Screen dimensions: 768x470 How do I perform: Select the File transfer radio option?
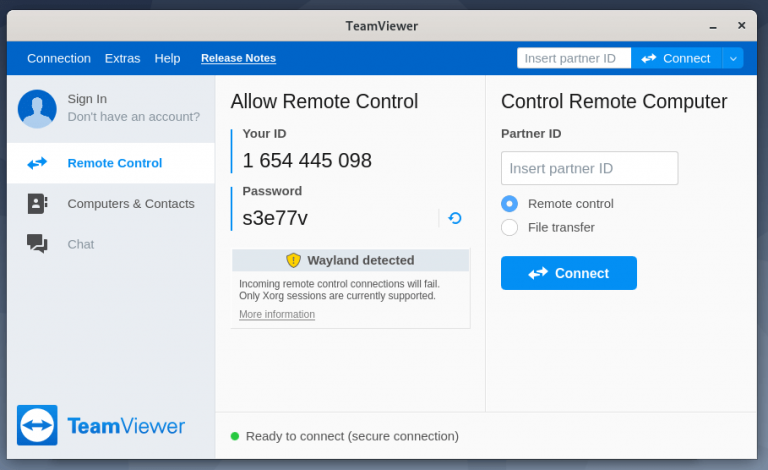click(509, 227)
